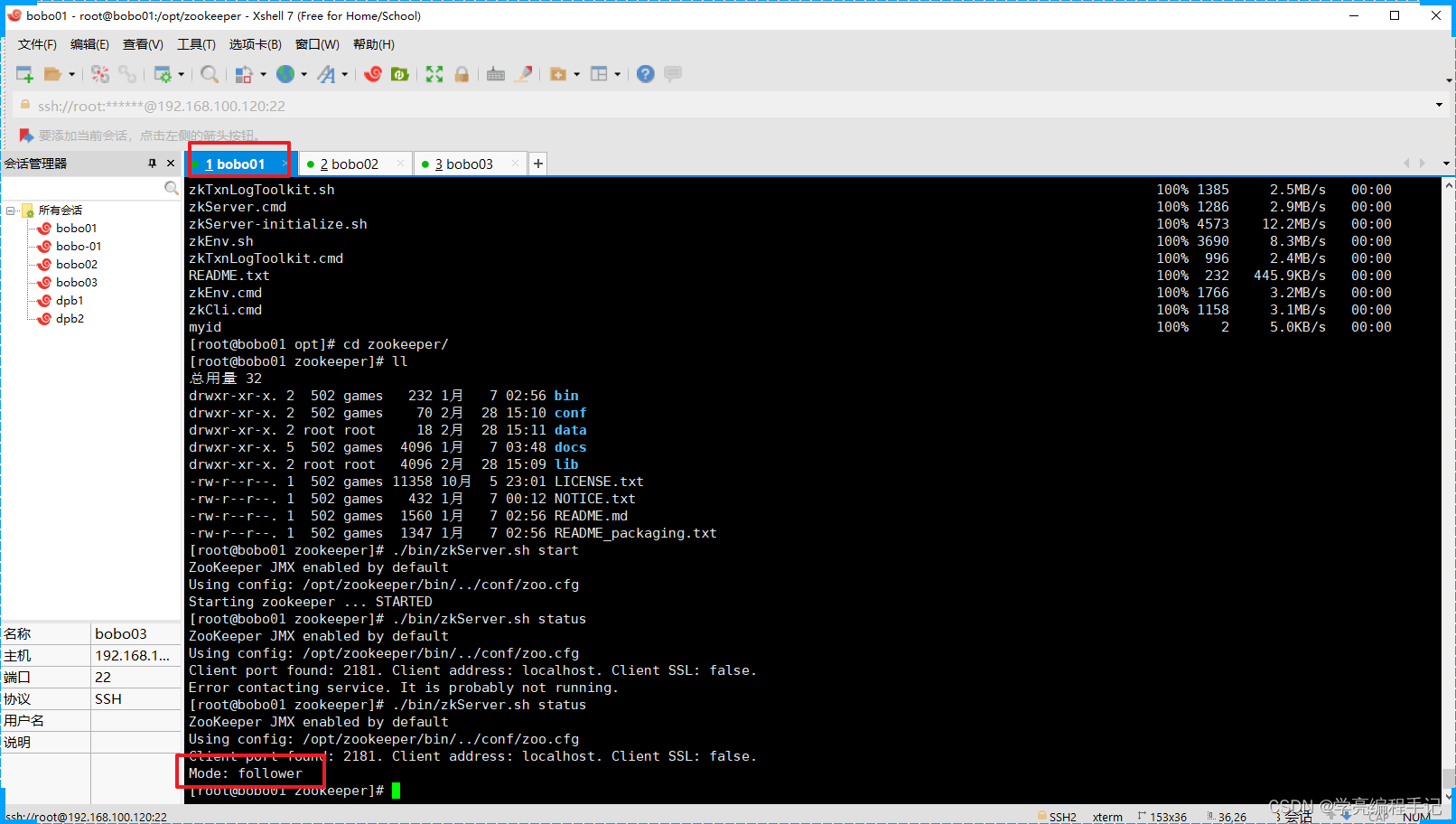Click the SSH2 status bar indicator
The height and width of the screenshot is (824, 1456).
tap(1057, 817)
